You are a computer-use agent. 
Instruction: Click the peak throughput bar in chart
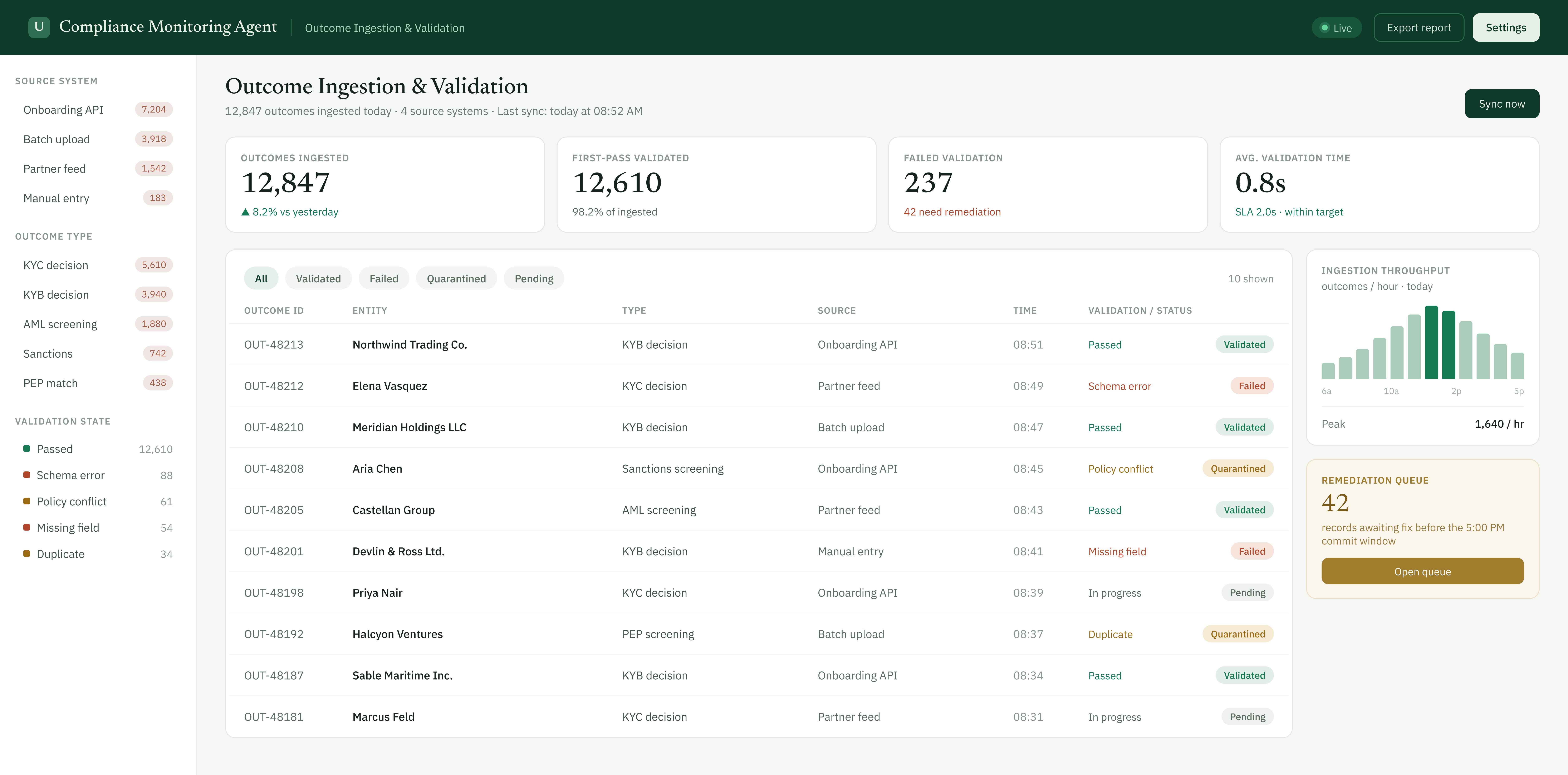[x=1431, y=342]
